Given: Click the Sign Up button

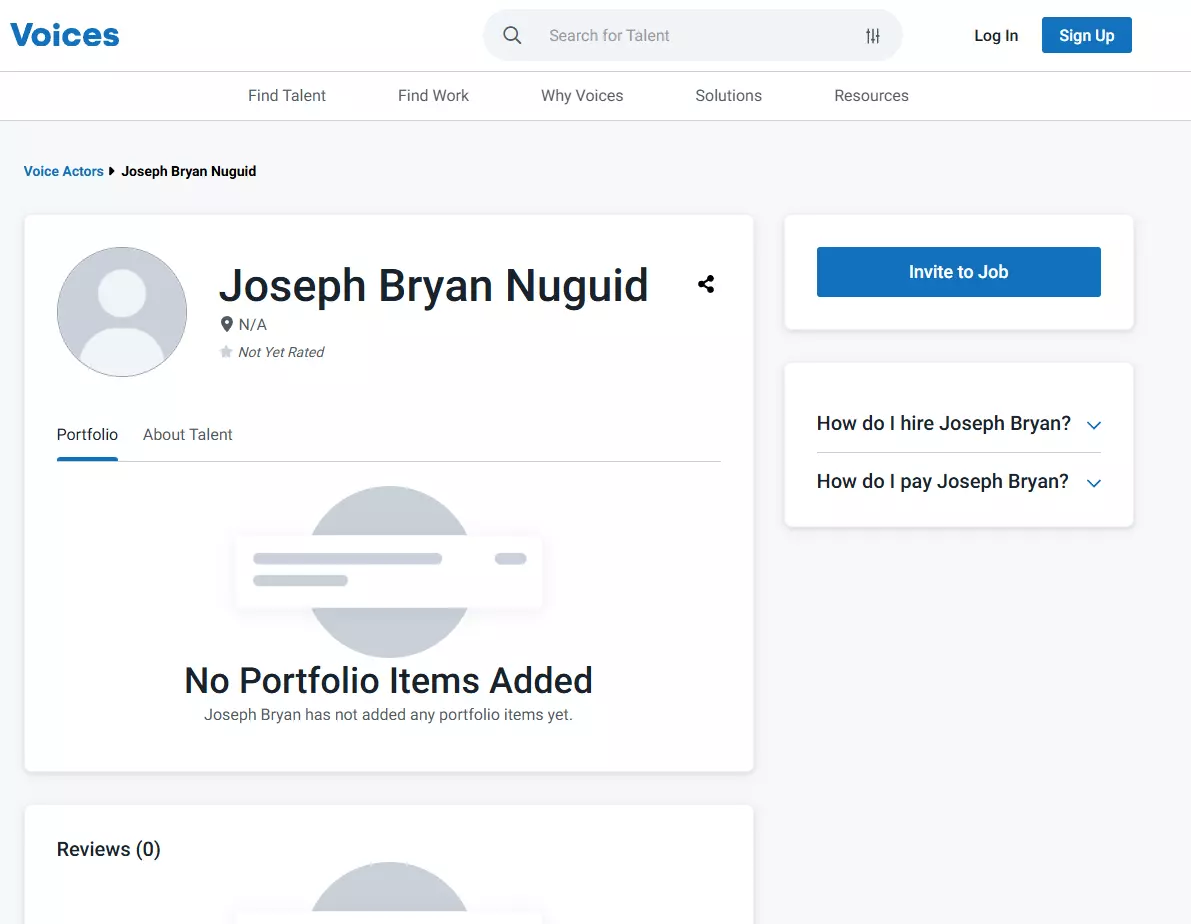Looking at the screenshot, I should [x=1086, y=35].
